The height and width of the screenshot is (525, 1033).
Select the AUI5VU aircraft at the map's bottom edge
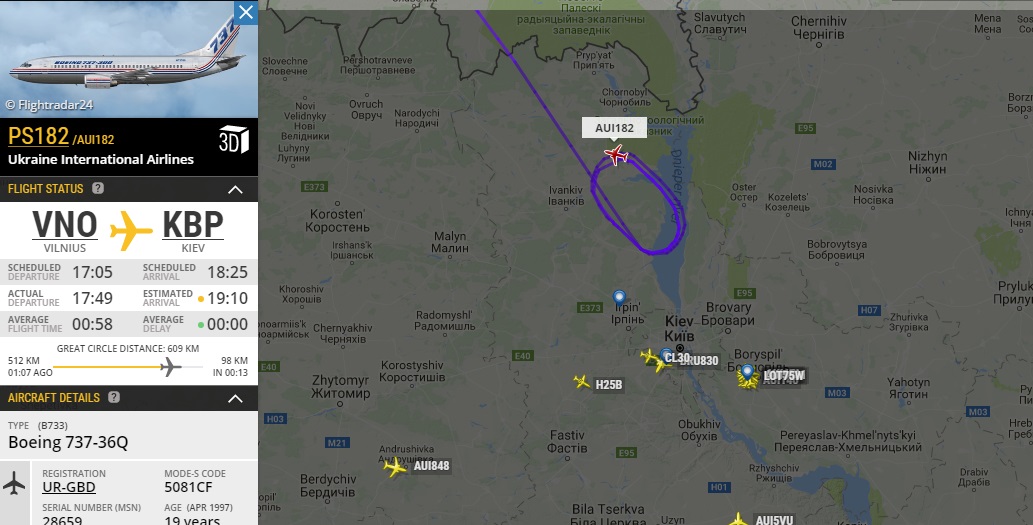739,520
